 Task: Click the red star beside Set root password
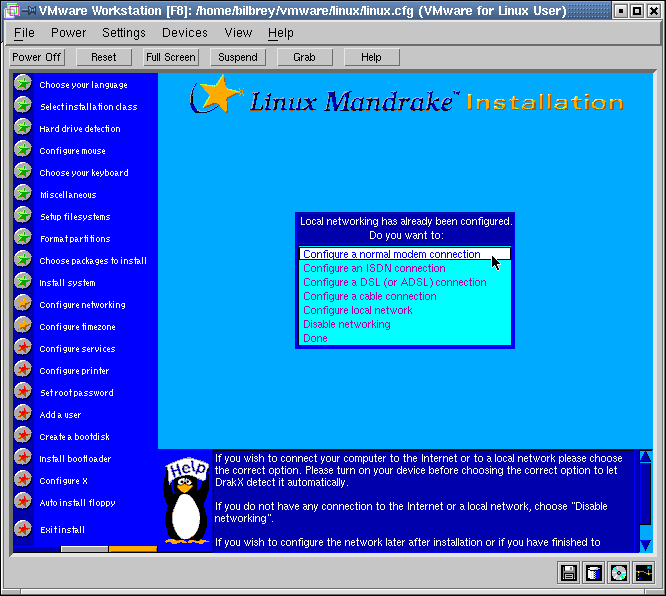click(23, 392)
